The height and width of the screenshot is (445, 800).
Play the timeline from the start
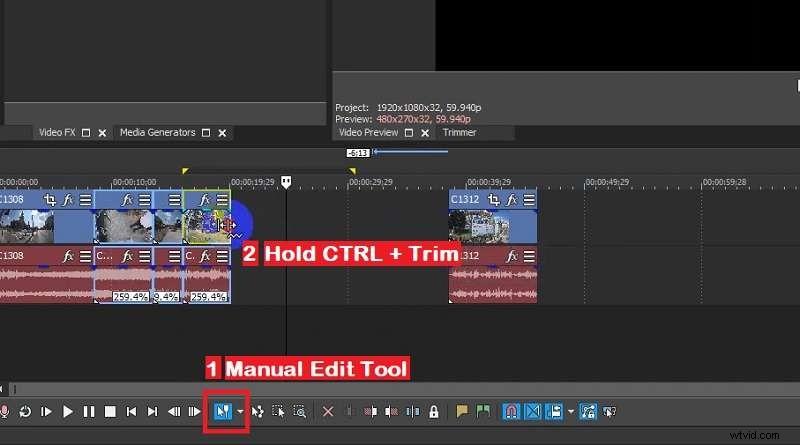pos(46,411)
